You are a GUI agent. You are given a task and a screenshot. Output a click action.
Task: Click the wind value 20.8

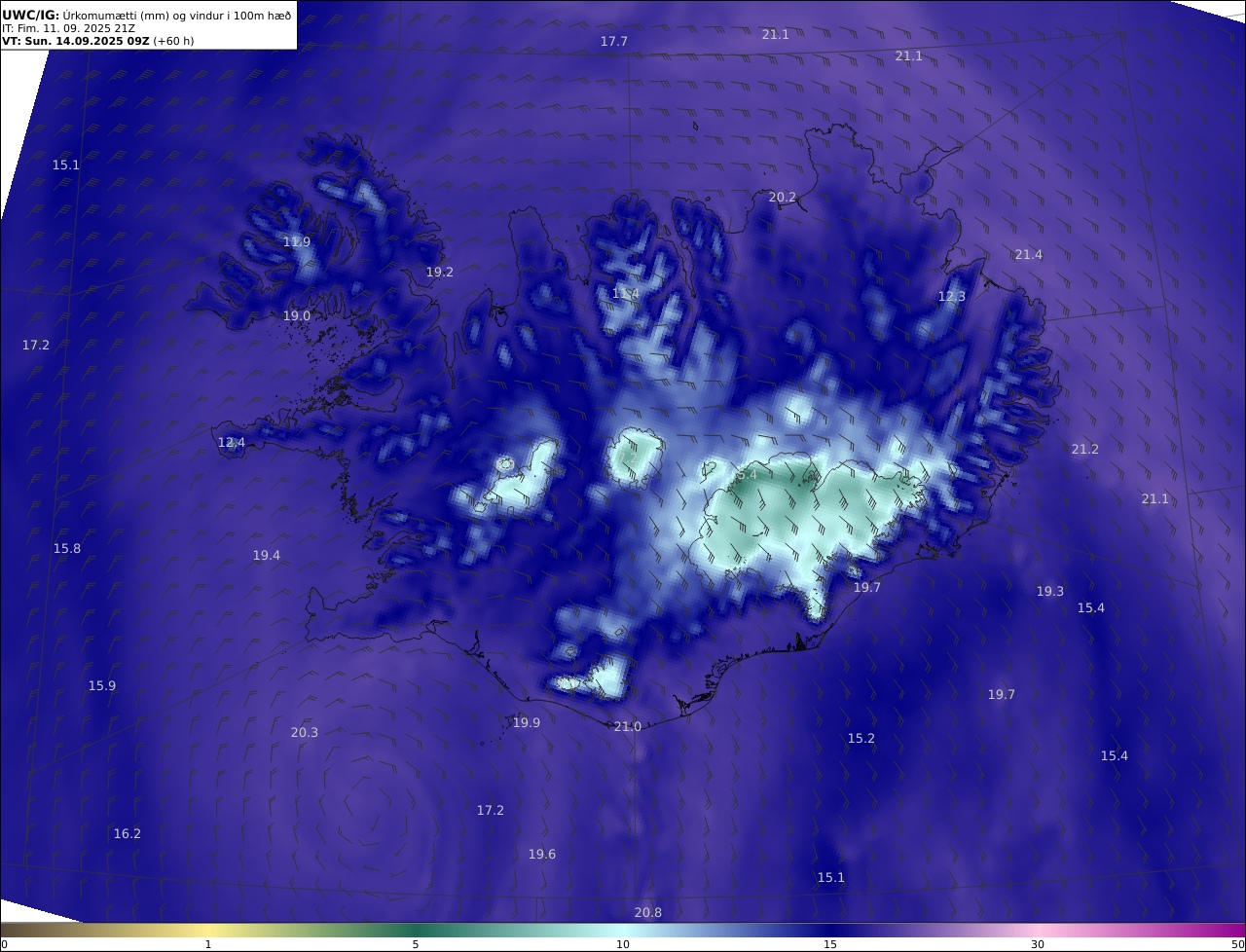[648, 913]
